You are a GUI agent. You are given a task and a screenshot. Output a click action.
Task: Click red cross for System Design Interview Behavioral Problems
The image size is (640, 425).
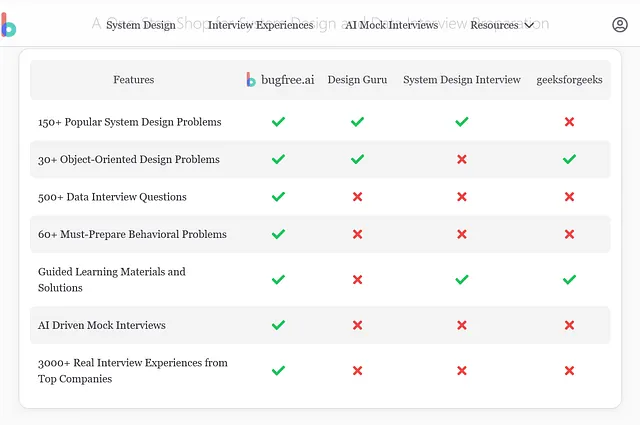click(462, 234)
